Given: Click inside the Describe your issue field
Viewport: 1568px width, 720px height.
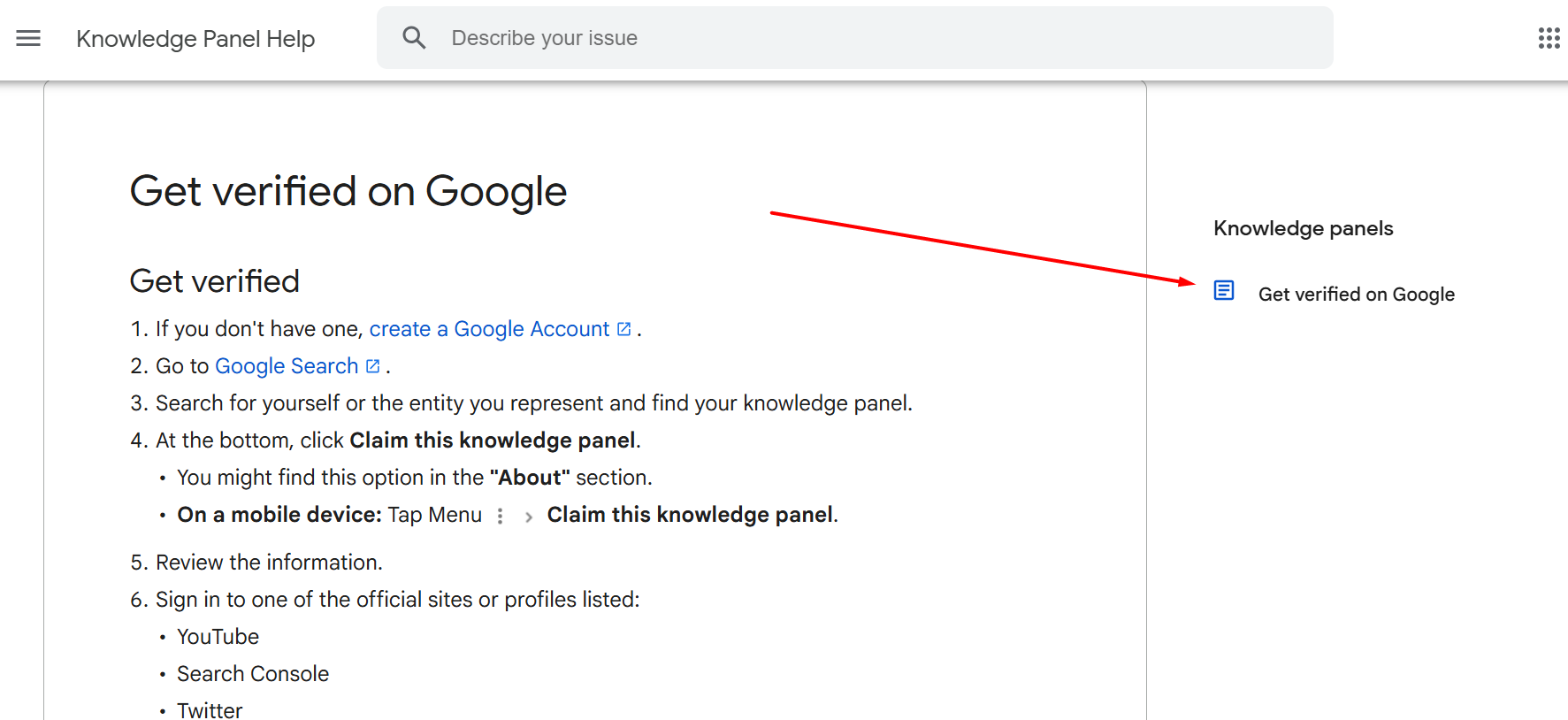Looking at the screenshot, I should coord(619,37).
